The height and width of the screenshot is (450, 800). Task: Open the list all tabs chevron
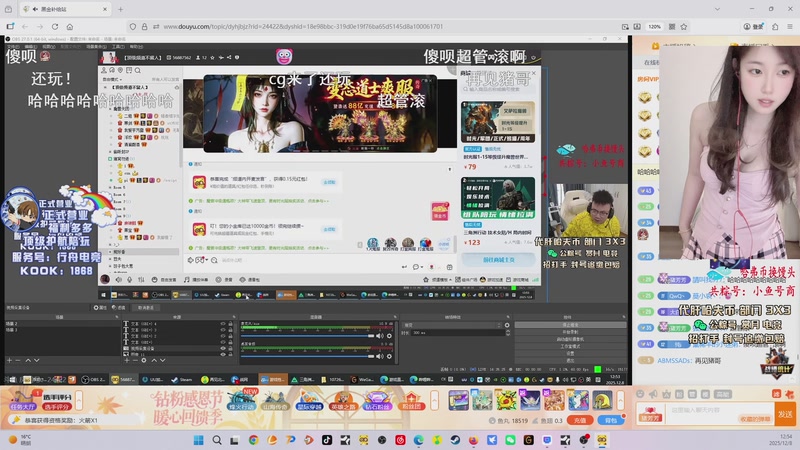coord(717,9)
